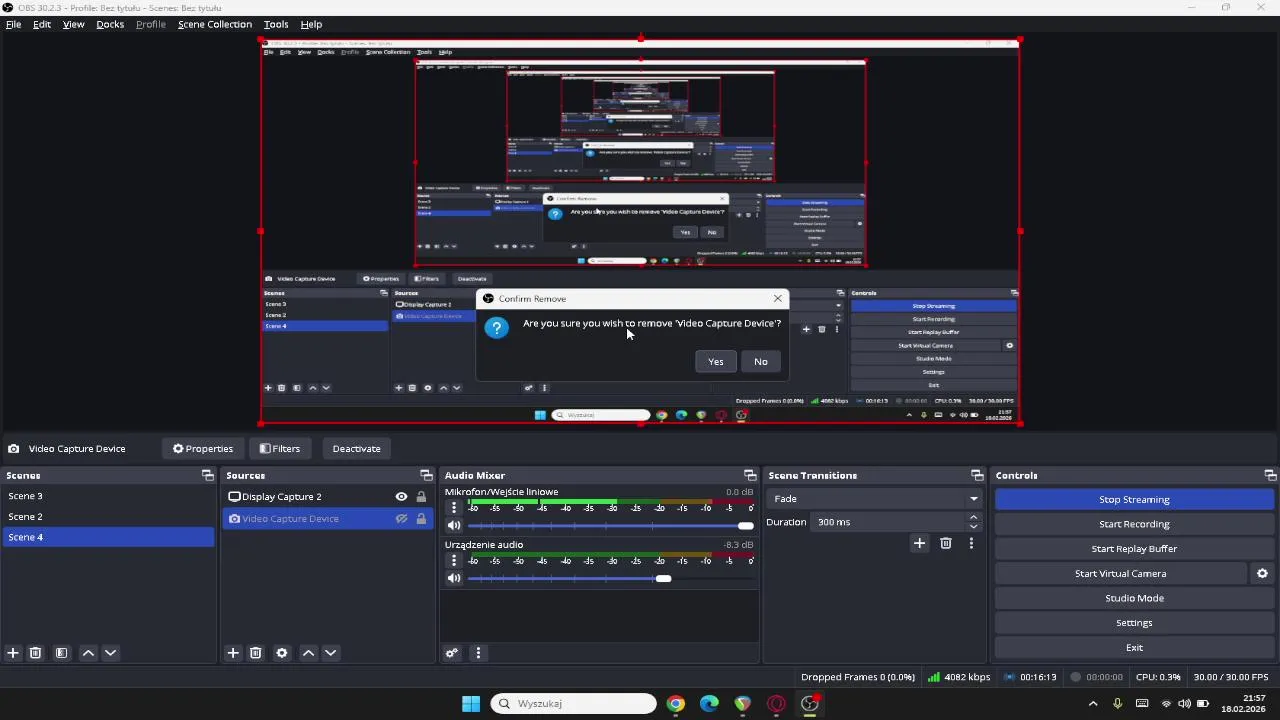Open the File menu

tap(14, 24)
